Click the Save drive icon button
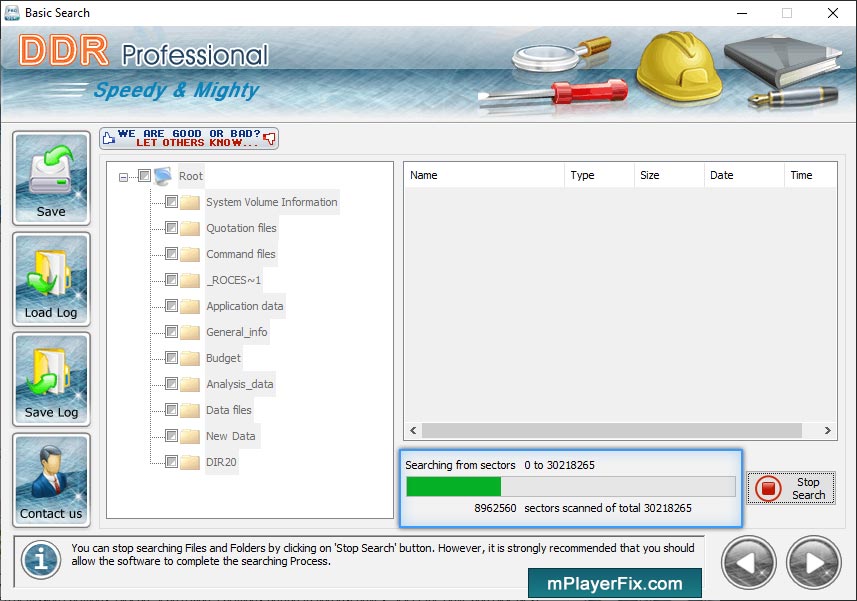This screenshot has width=857, height=601. pyautogui.click(x=51, y=178)
